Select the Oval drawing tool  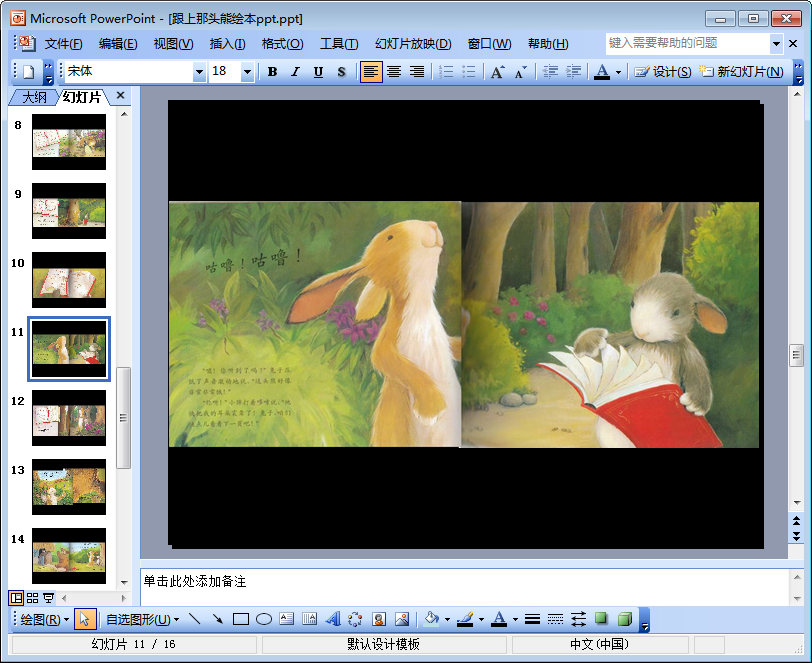tap(264, 619)
